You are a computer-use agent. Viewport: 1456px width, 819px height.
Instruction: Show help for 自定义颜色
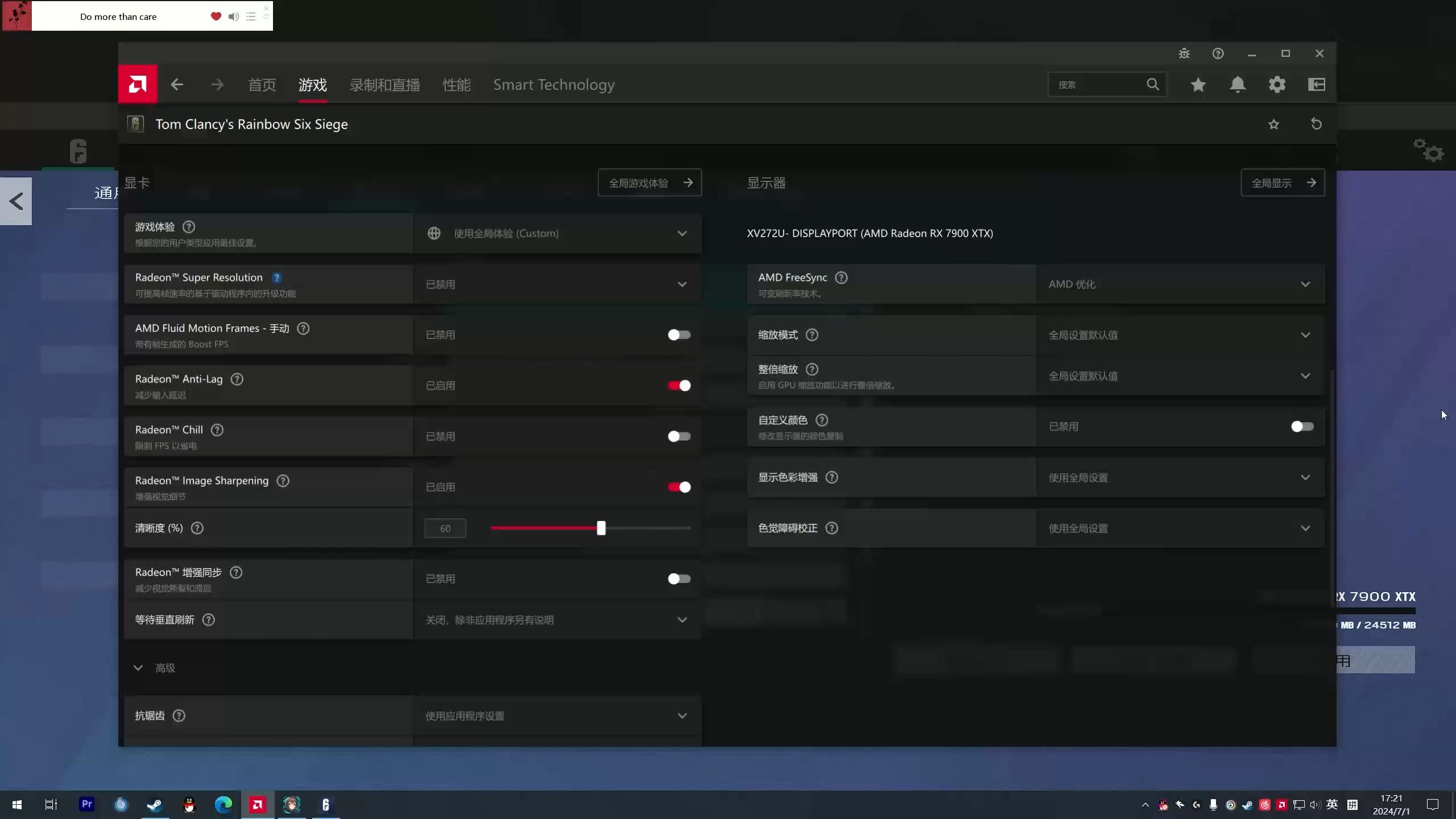click(x=822, y=420)
